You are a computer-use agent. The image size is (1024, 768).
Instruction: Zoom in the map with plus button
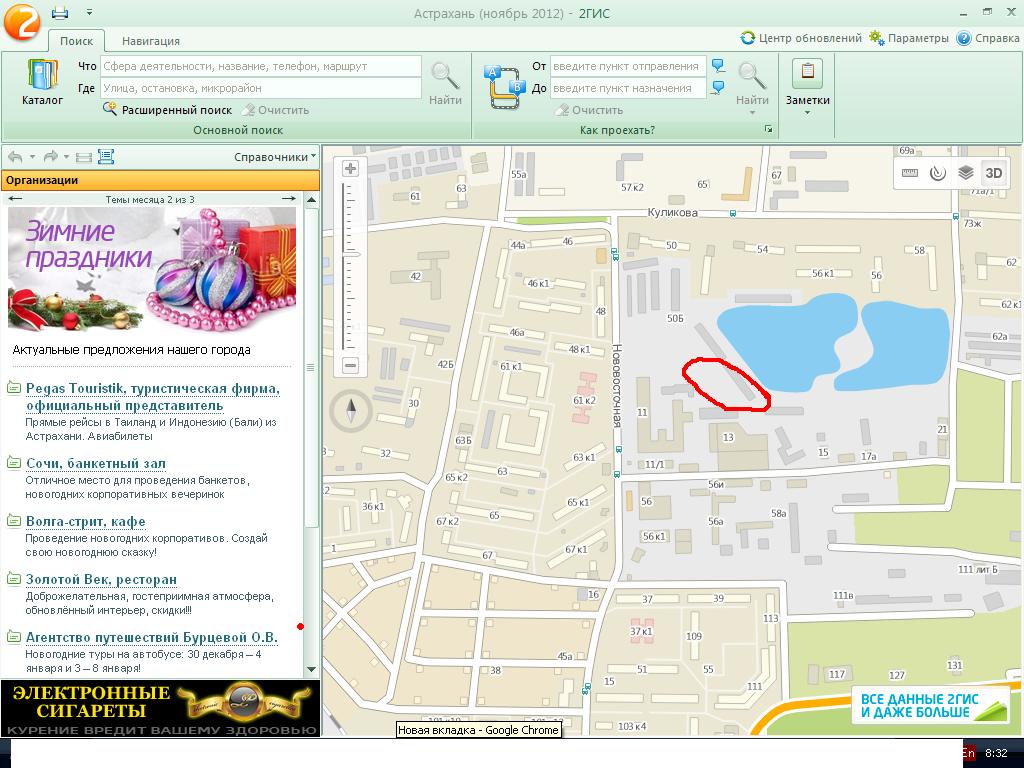351,168
